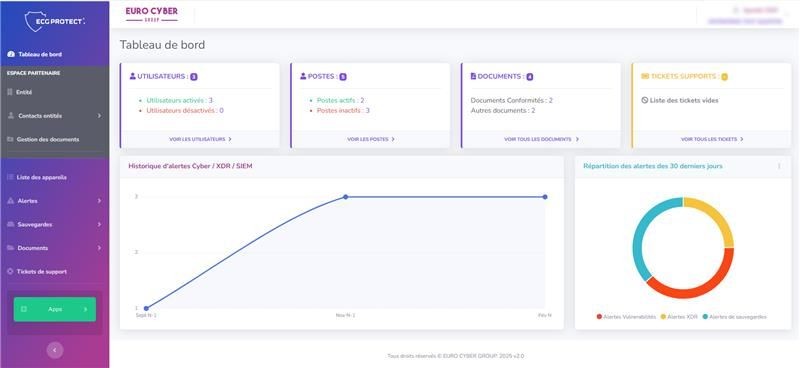Click the Liste des appareils list icon
Viewport: 800px width, 368px height.
coord(10,177)
